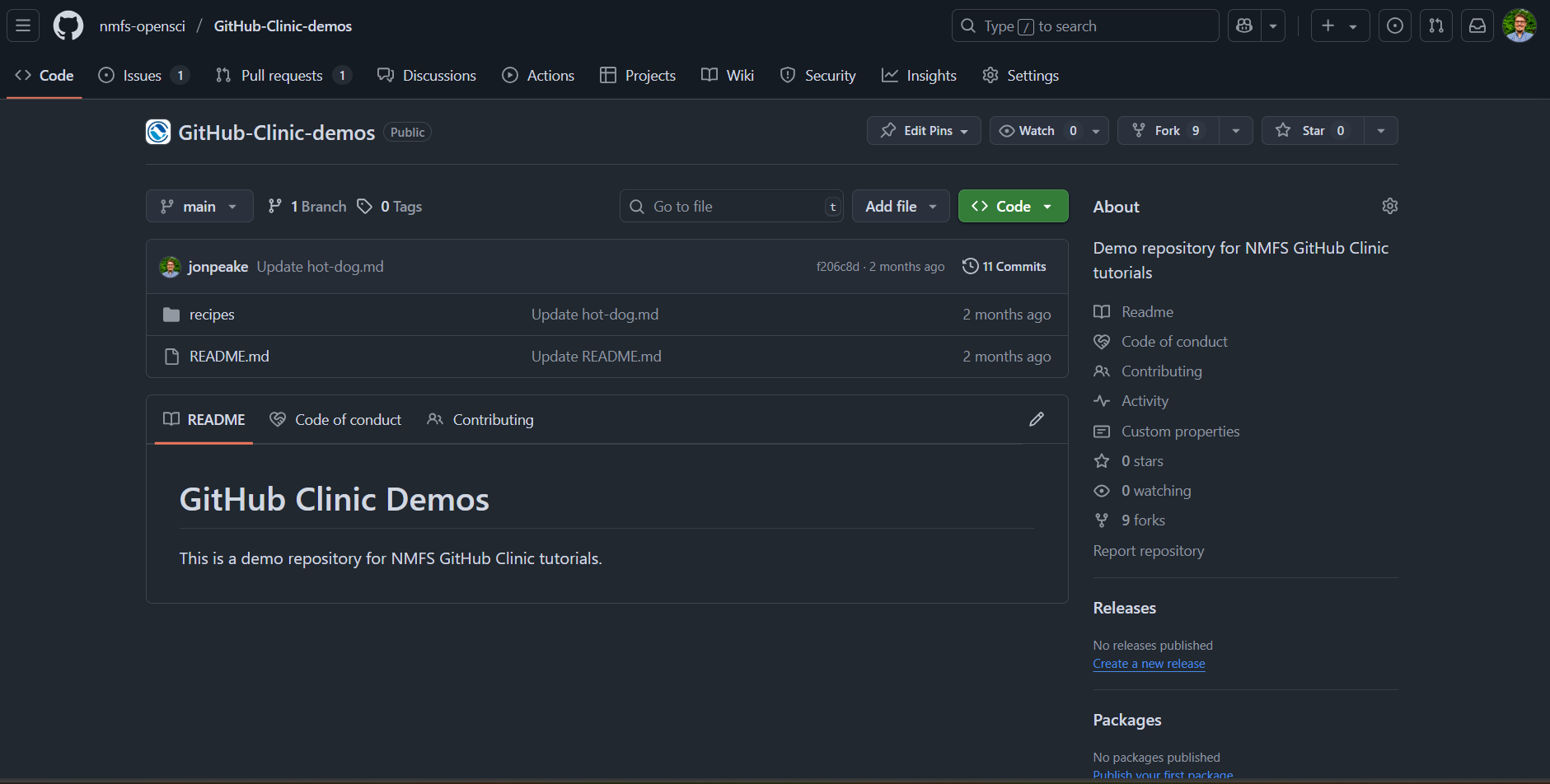View the 0 stars link
This screenshot has width=1550, height=784.
[x=1129, y=460]
